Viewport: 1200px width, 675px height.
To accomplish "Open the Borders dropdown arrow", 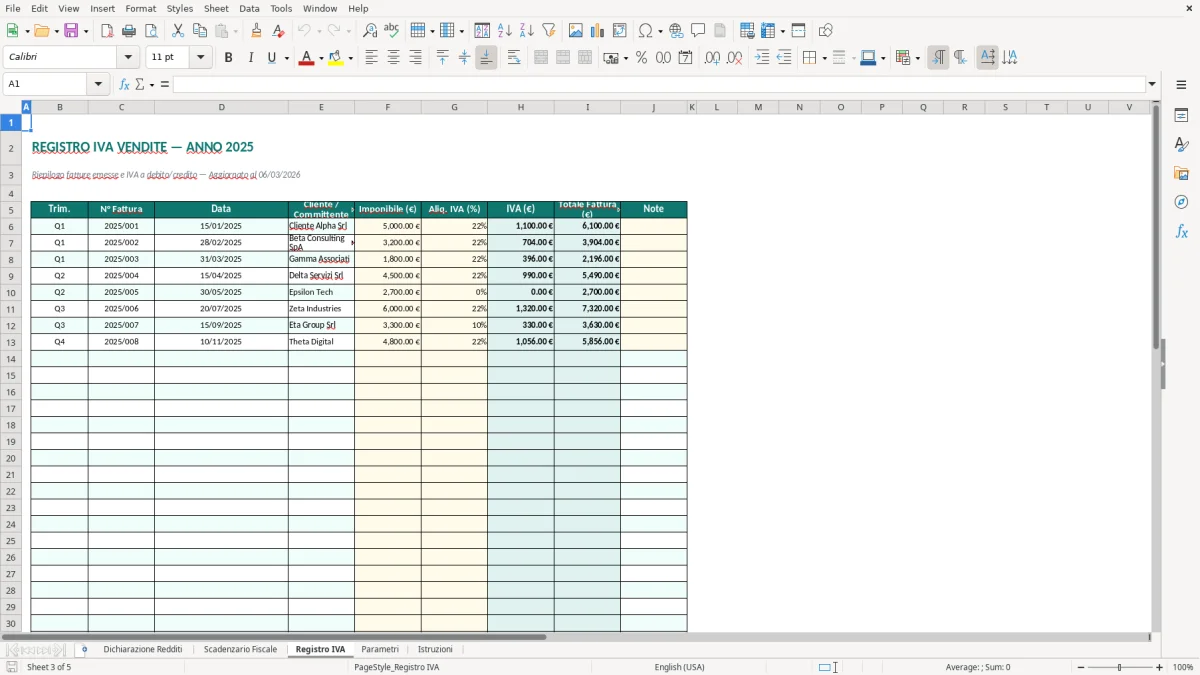I will pyautogui.click(x=823, y=58).
